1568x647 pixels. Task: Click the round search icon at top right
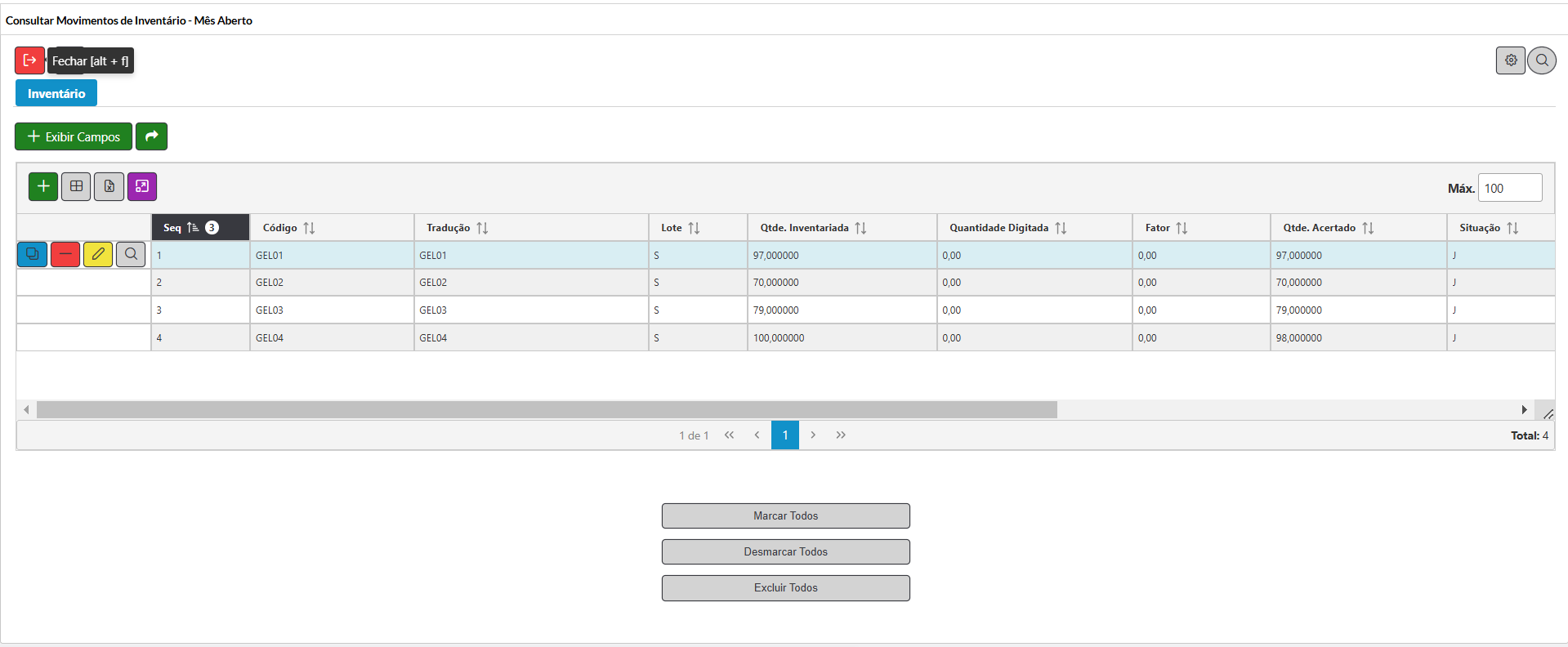tap(1542, 60)
